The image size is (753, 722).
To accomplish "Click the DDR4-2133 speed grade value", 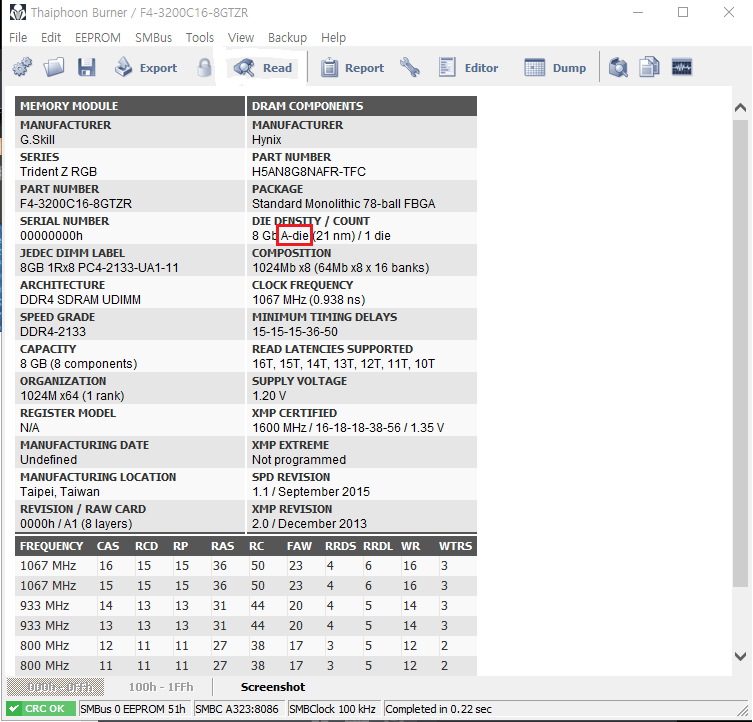I will [x=53, y=331].
